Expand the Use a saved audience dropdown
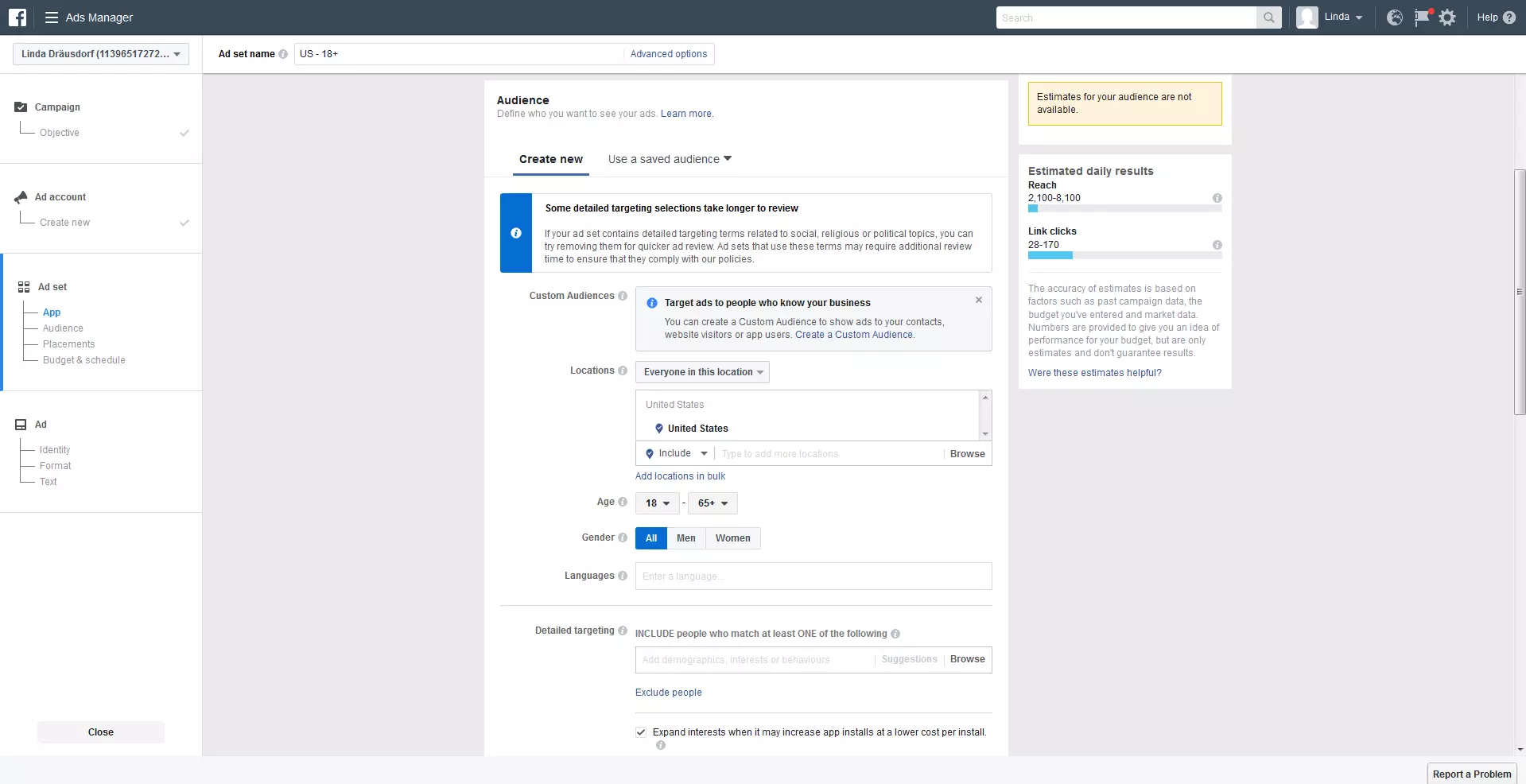 pyautogui.click(x=670, y=159)
